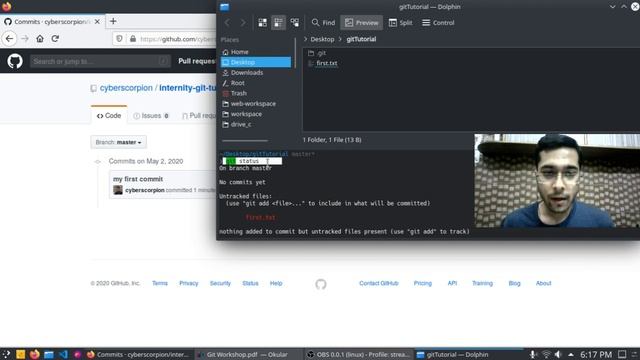This screenshot has height=360, width=640.
Task: Click About in GitHub footer
Action: [x=543, y=283]
